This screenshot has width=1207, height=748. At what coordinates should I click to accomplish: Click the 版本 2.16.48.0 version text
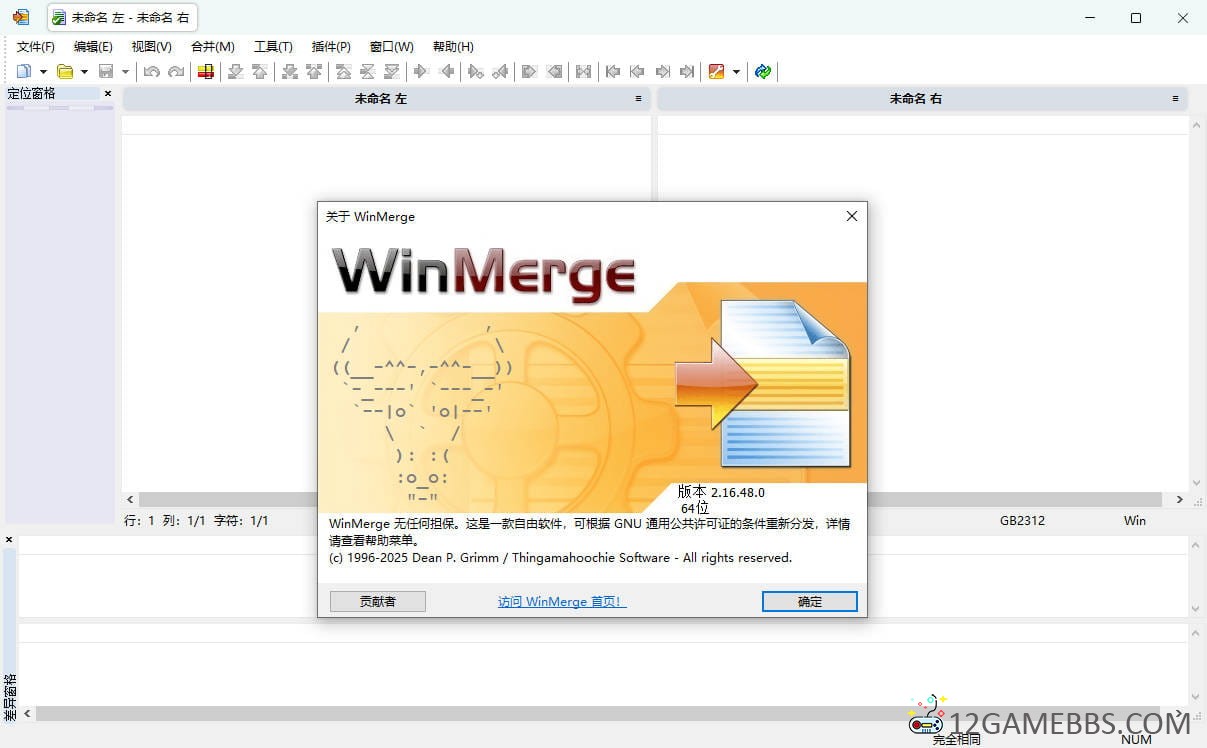coord(721,492)
